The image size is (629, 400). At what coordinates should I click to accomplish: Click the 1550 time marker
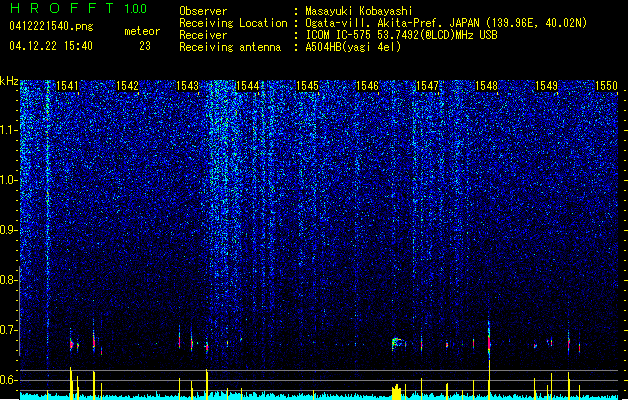point(606,86)
